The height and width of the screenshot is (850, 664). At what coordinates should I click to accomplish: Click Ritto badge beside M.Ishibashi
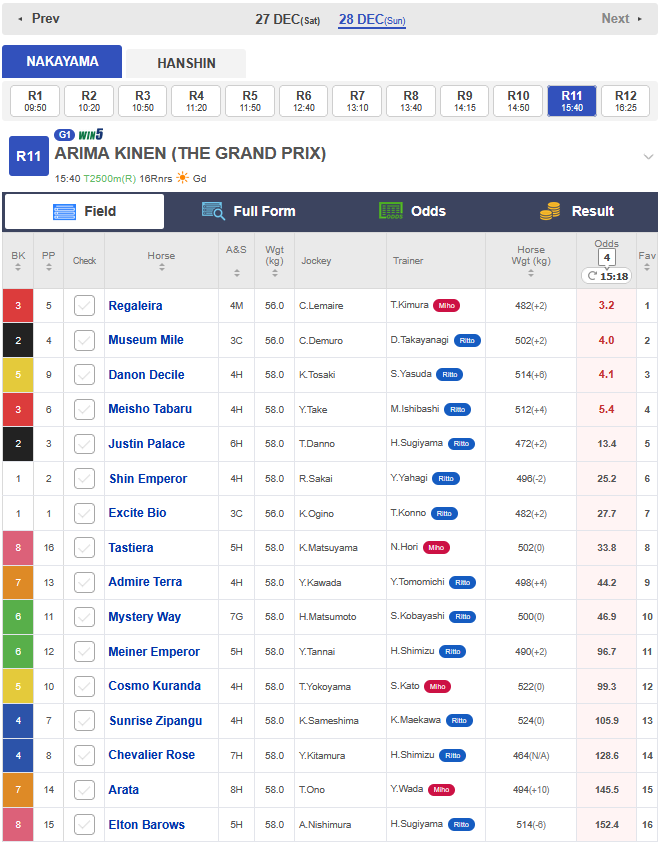457,409
